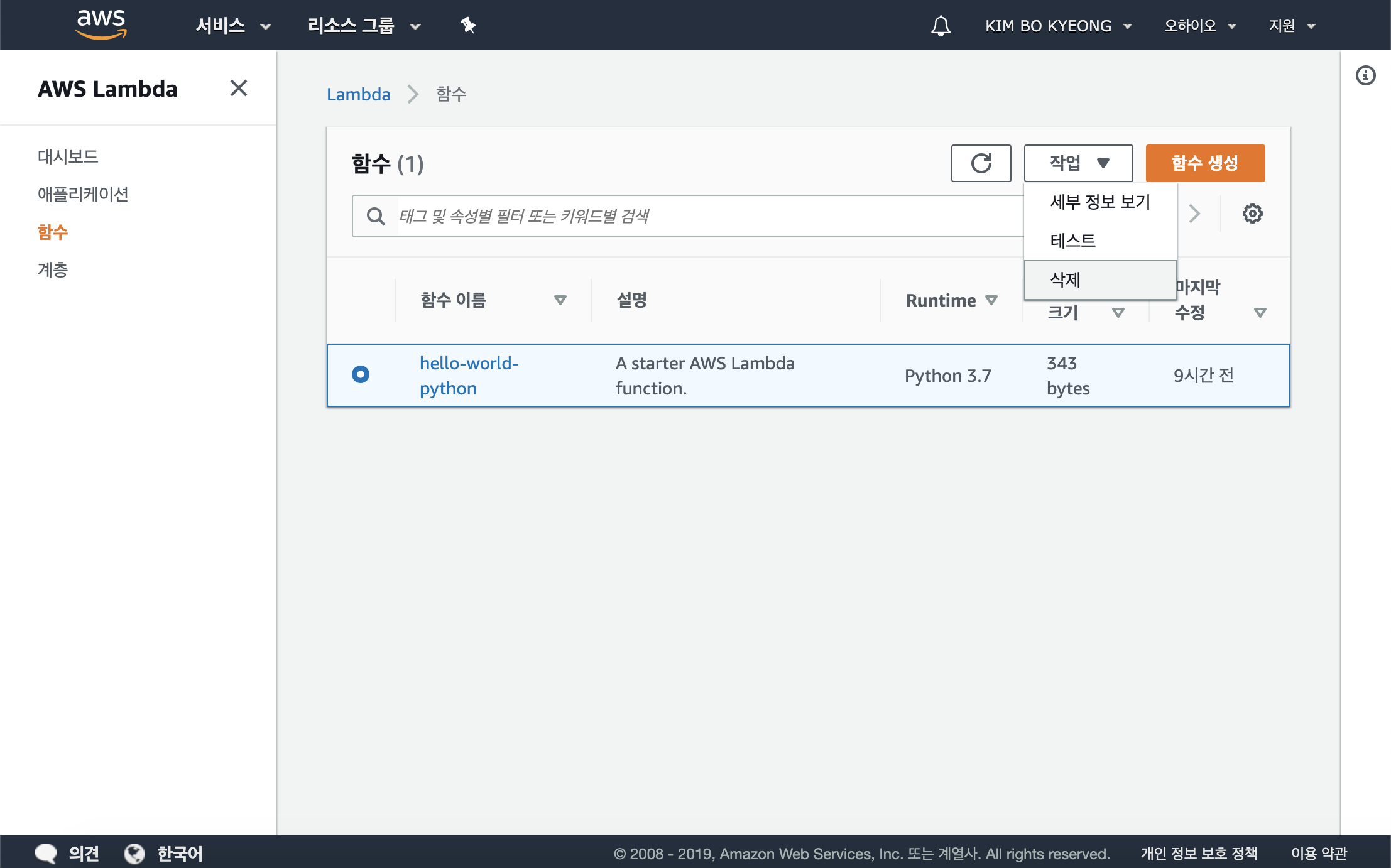Expand the 리소스 그룹 menu

point(364,26)
